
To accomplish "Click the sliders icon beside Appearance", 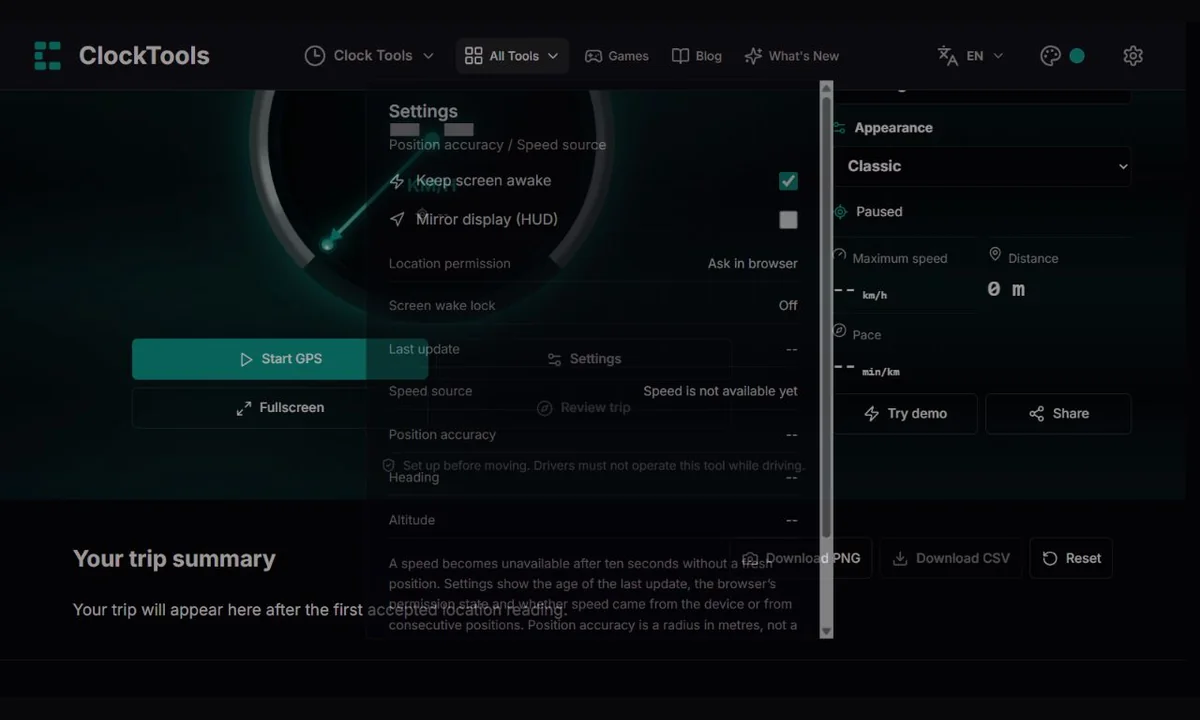I will (x=840, y=128).
